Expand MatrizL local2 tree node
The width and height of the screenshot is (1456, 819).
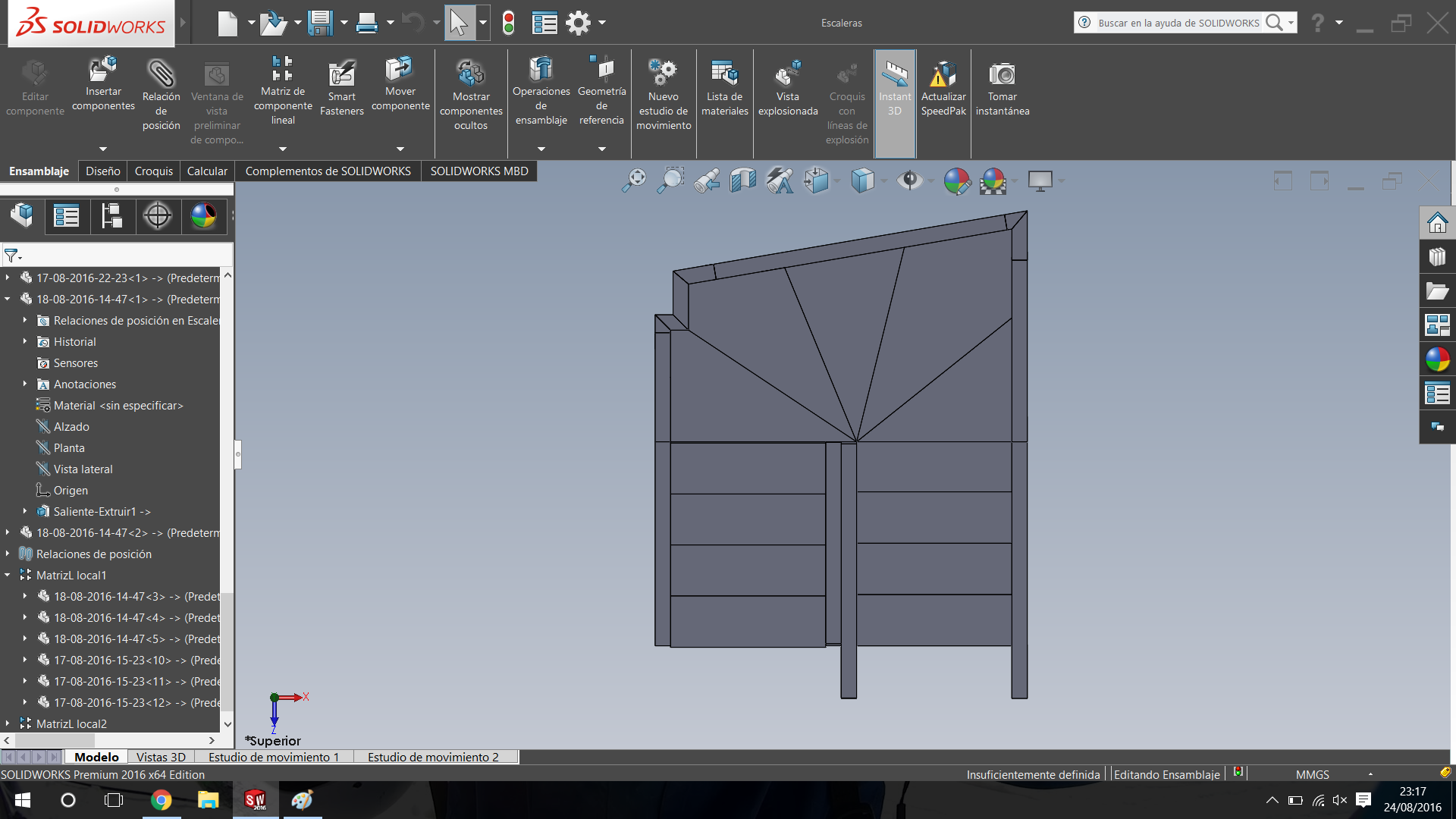click(8, 723)
